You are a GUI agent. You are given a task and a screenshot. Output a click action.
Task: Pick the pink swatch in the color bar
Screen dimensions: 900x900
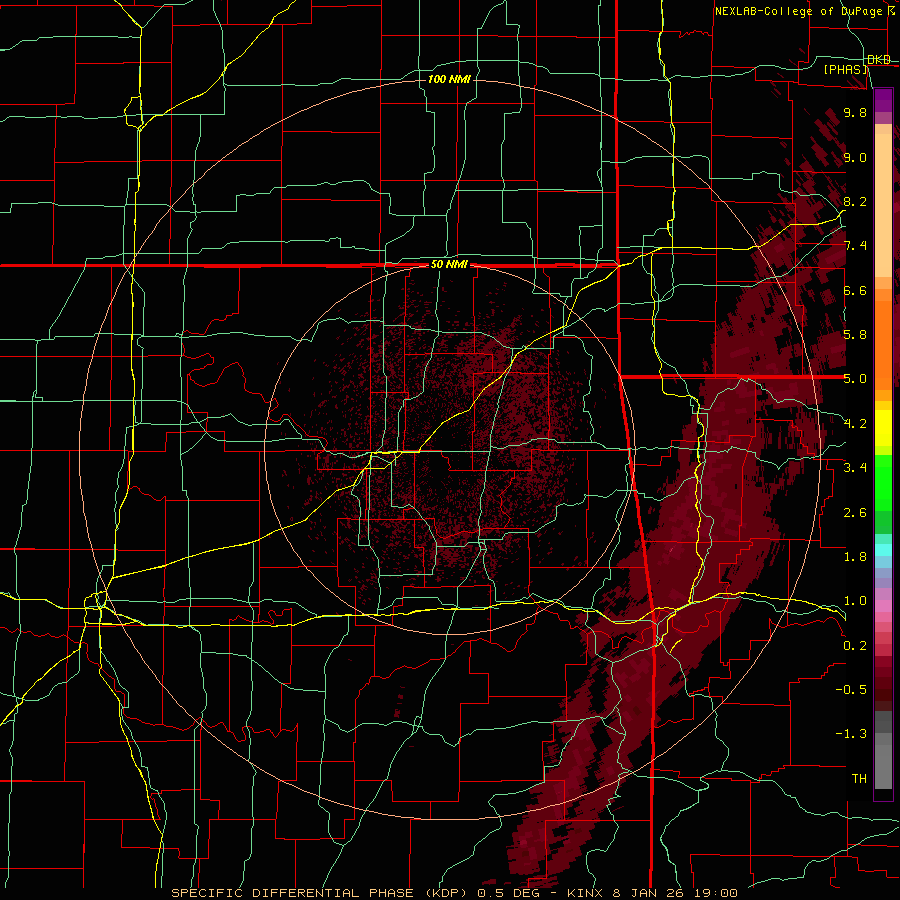[883, 606]
